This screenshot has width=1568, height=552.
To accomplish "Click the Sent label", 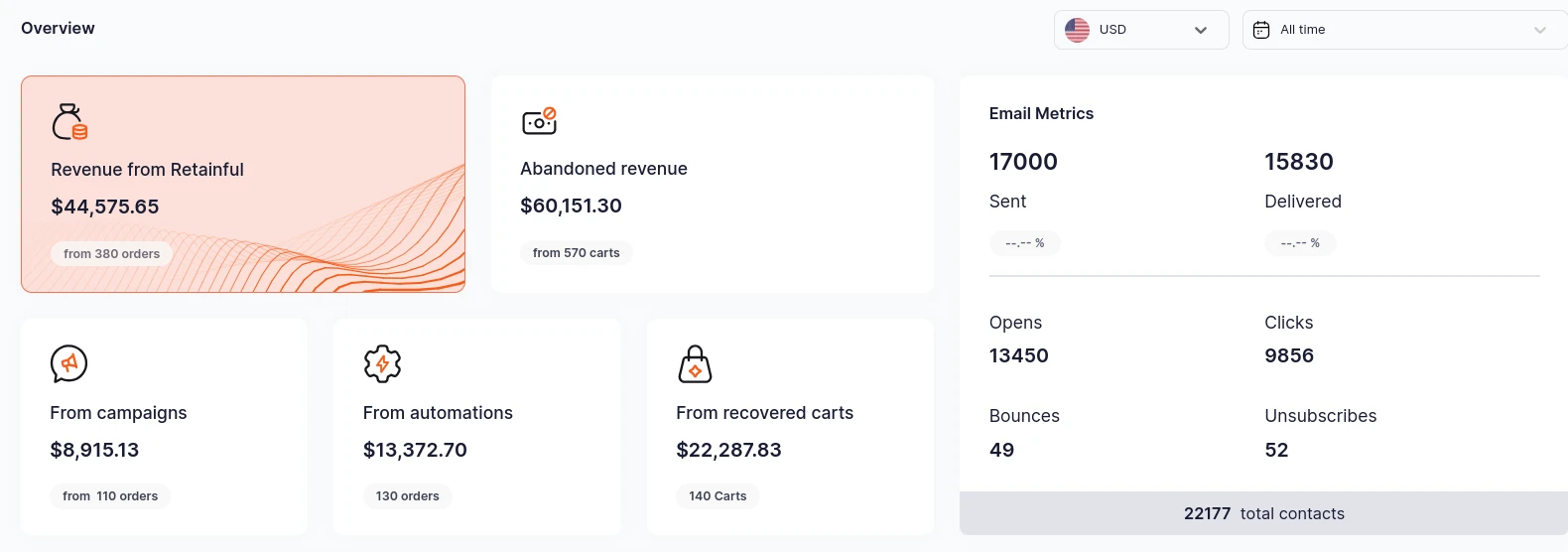I will pyautogui.click(x=1007, y=202).
